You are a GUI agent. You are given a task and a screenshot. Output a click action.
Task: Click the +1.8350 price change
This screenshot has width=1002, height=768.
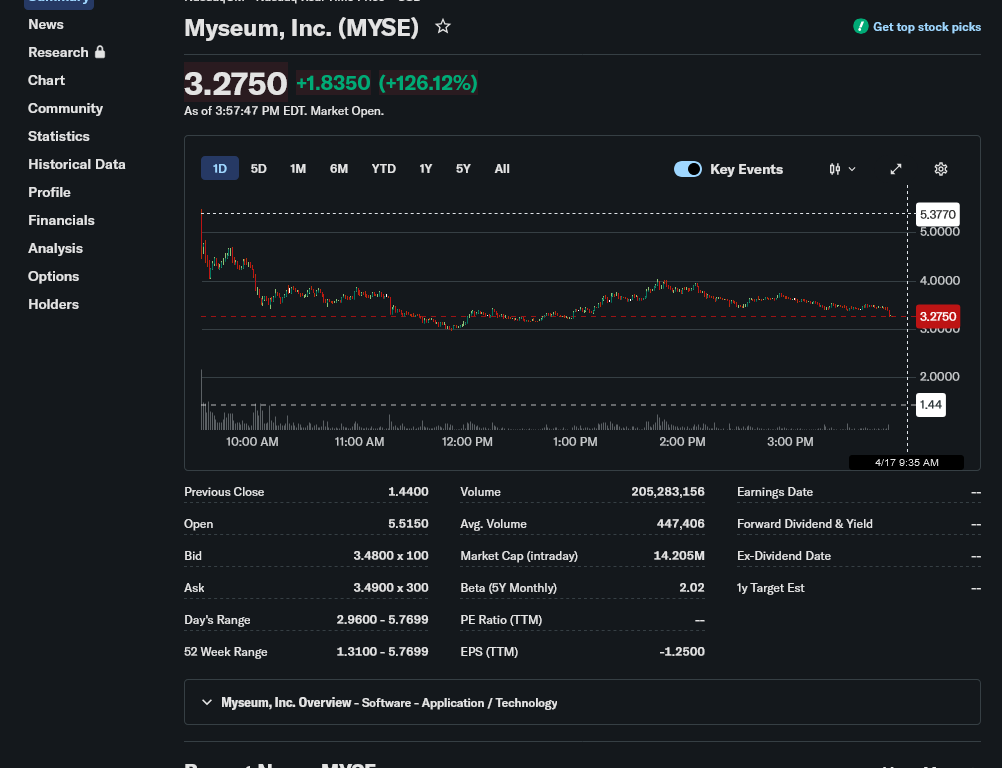[x=333, y=83]
